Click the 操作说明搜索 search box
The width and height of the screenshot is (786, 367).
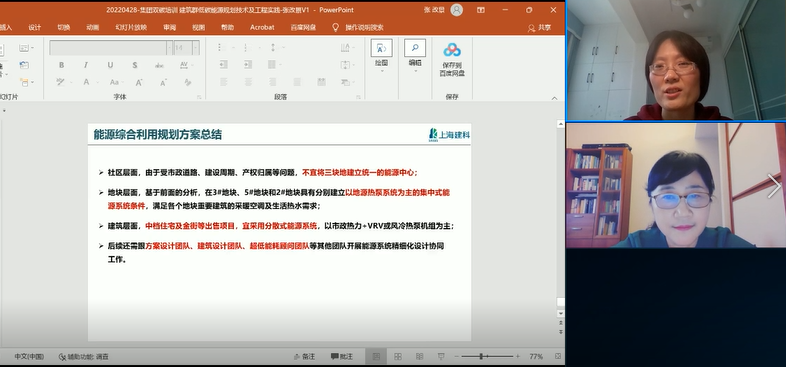364,28
